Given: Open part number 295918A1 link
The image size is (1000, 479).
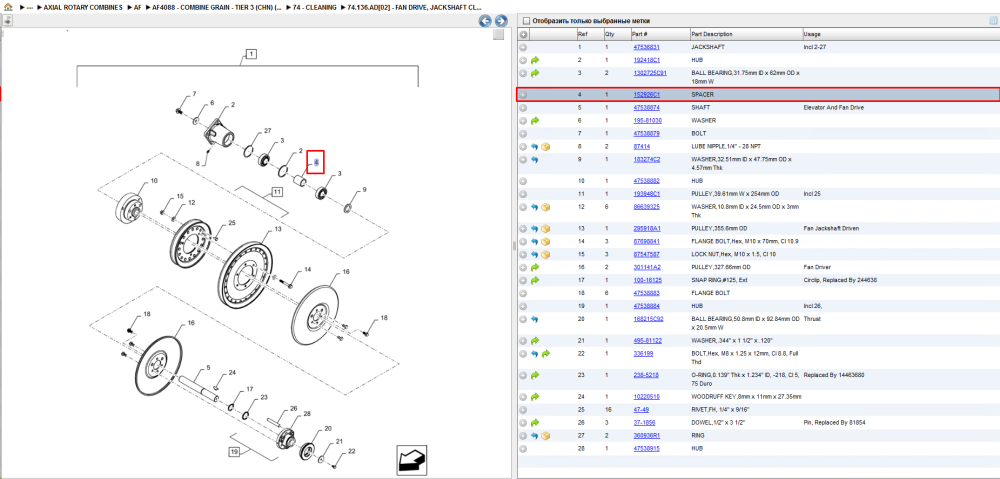Looking at the screenshot, I should click(x=647, y=228).
